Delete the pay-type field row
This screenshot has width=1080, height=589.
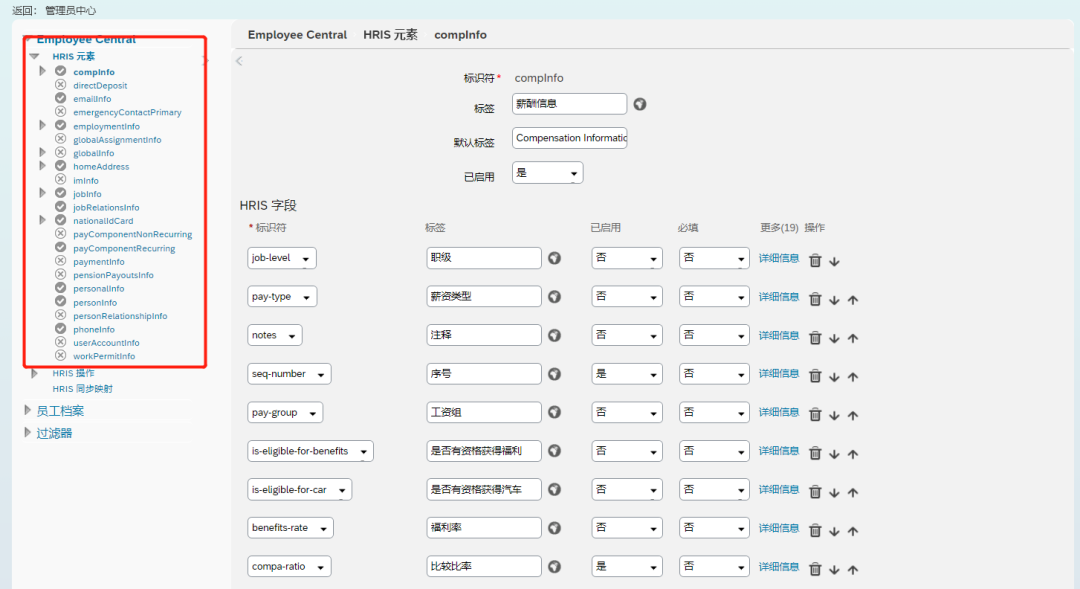pos(815,299)
